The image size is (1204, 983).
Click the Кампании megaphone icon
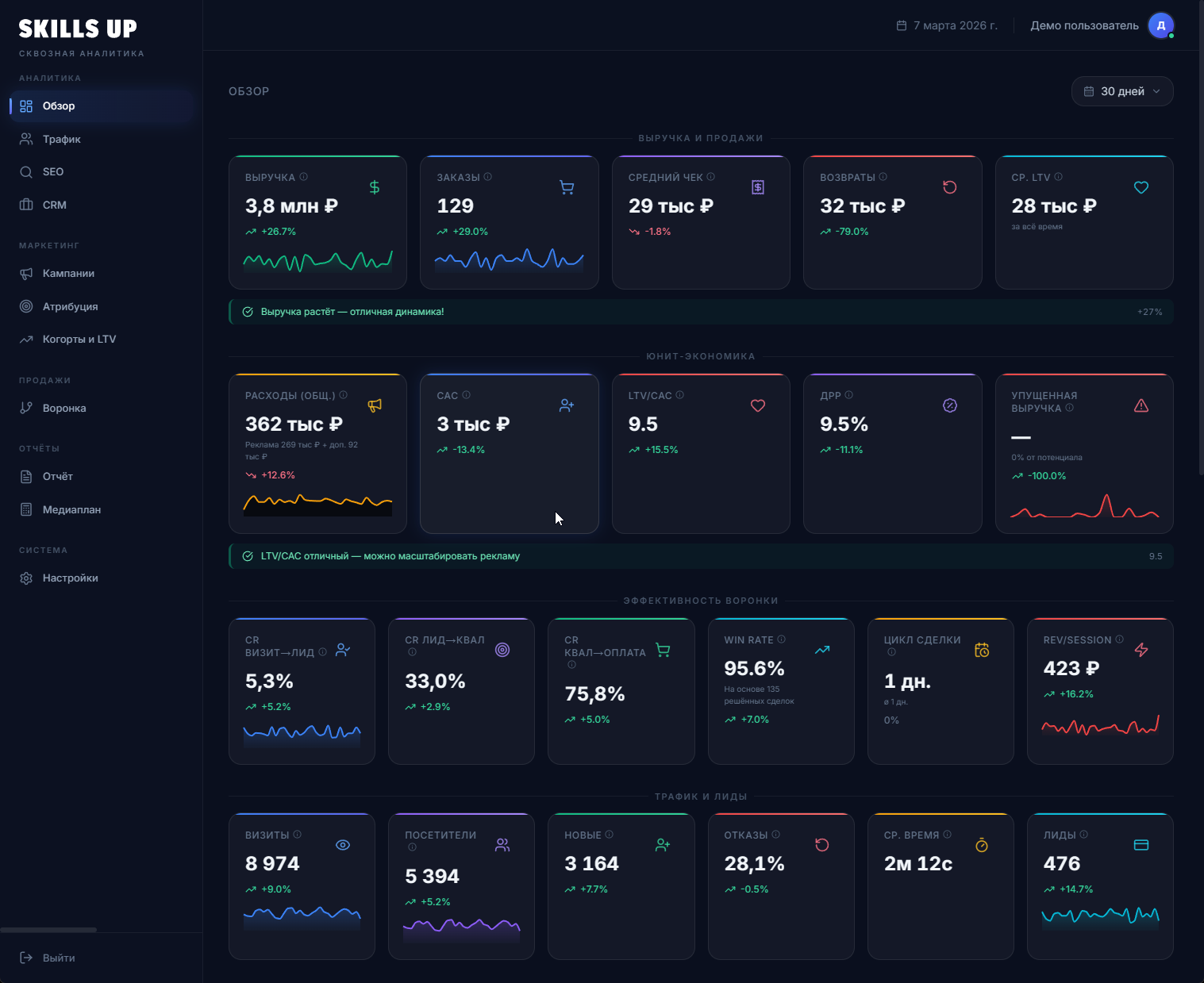point(25,273)
